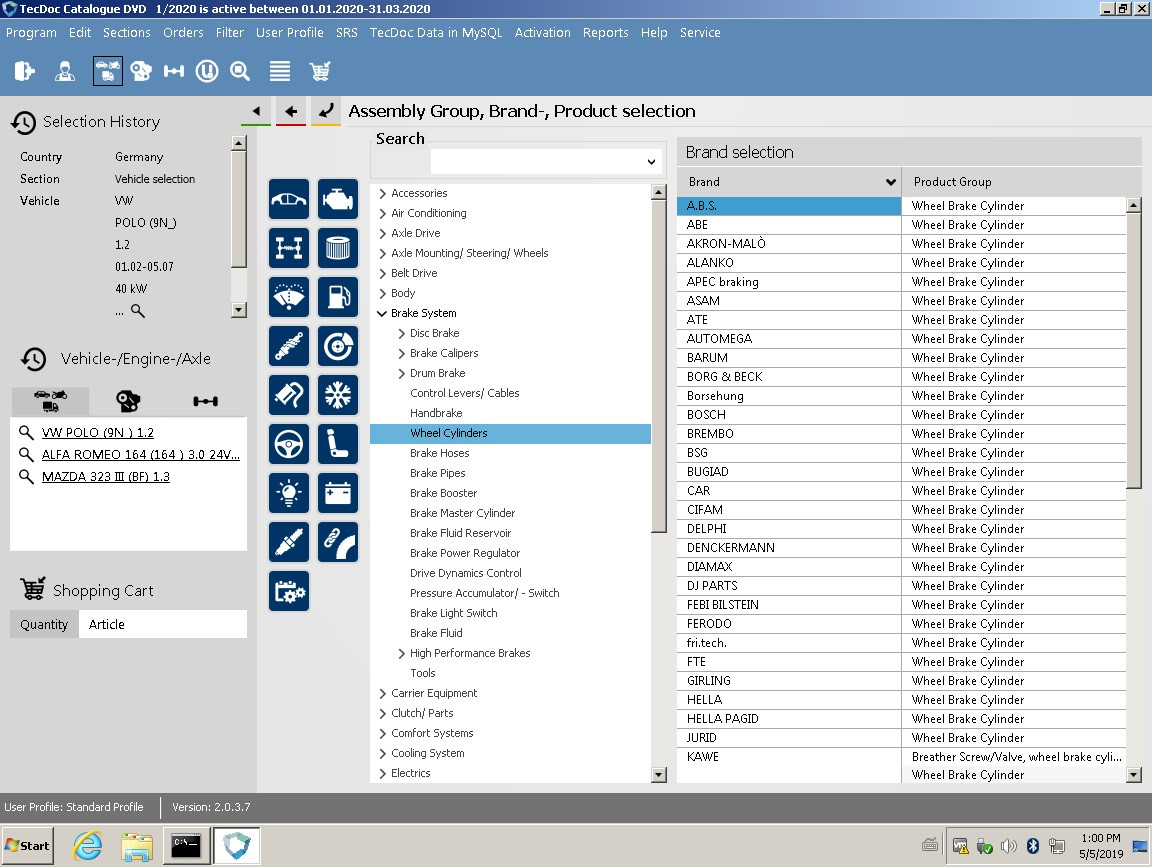Open VW POLO (9N_) 1.2 history link

click(x=98, y=433)
